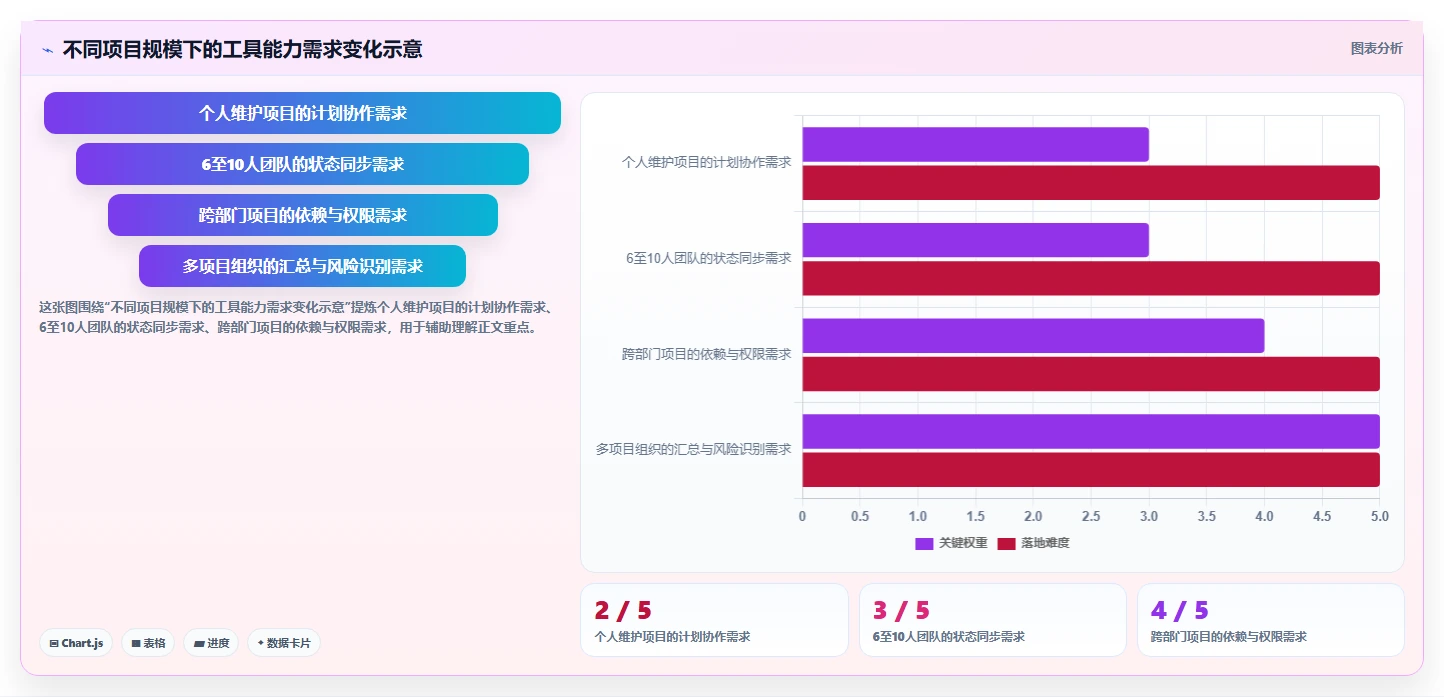Select the Chart.js tag chip

tap(76, 643)
